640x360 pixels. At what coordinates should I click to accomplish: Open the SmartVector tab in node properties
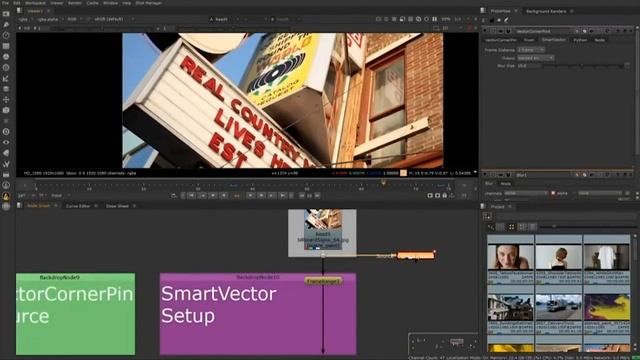click(x=554, y=40)
